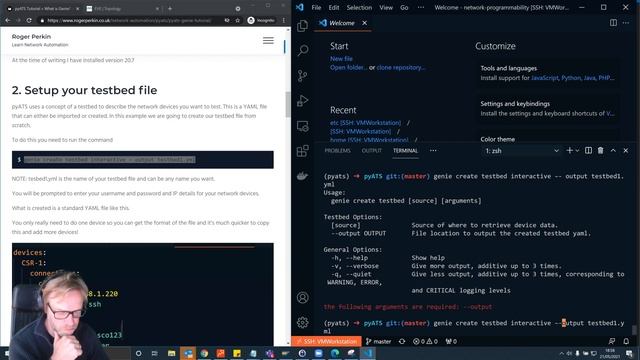Open the View menu in VS Code

point(386,7)
